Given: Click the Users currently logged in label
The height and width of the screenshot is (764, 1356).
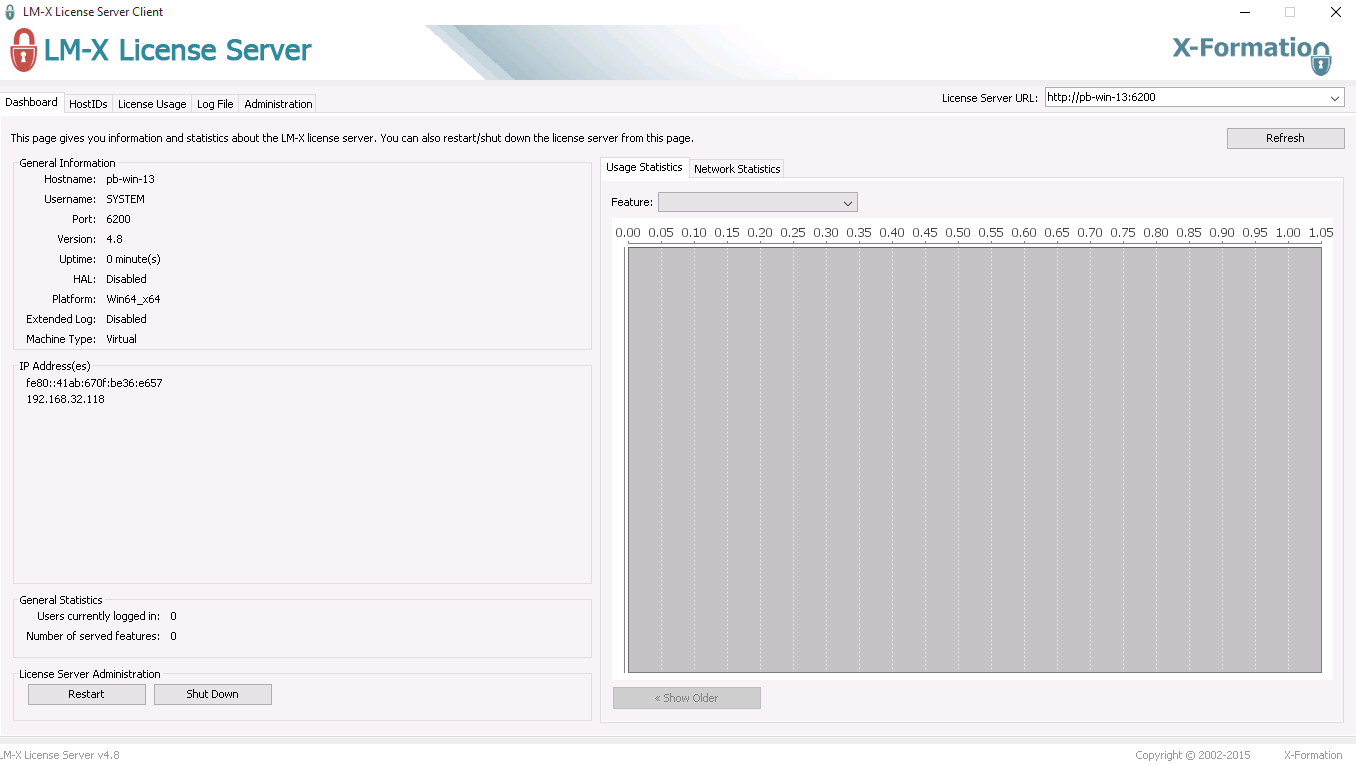Looking at the screenshot, I should (x=98, y=616).
